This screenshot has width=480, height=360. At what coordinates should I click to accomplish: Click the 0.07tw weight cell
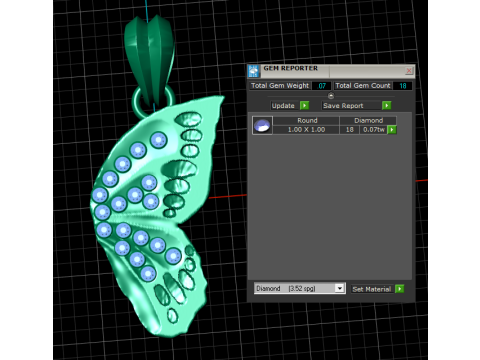pos(373,130)
